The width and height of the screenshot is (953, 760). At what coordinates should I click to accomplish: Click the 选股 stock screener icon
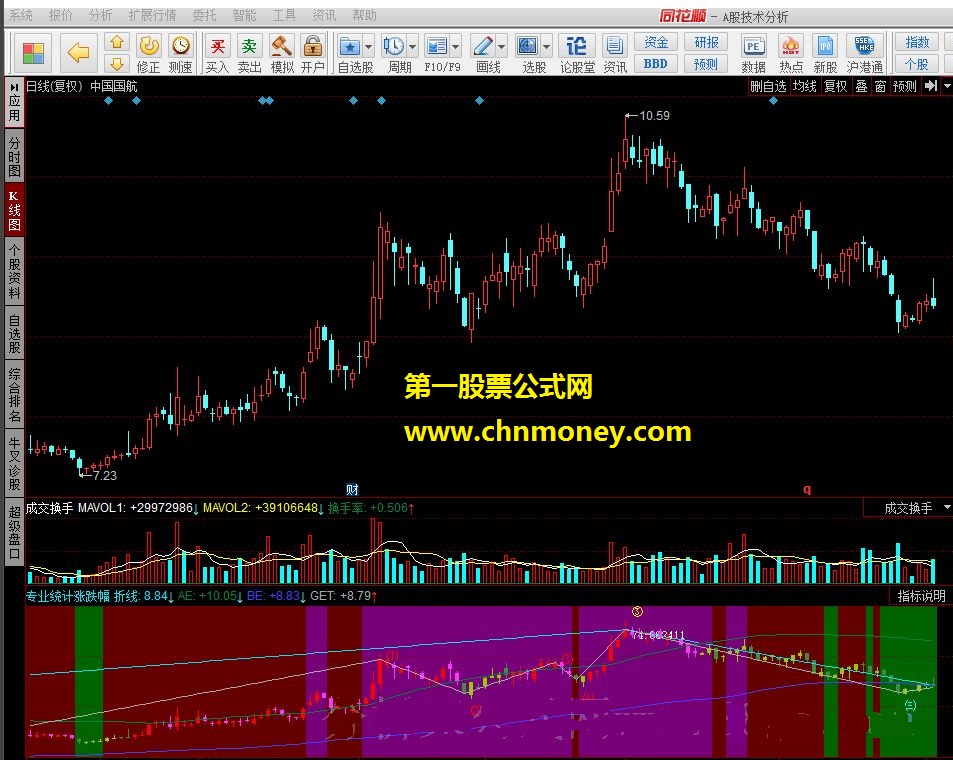528,46
